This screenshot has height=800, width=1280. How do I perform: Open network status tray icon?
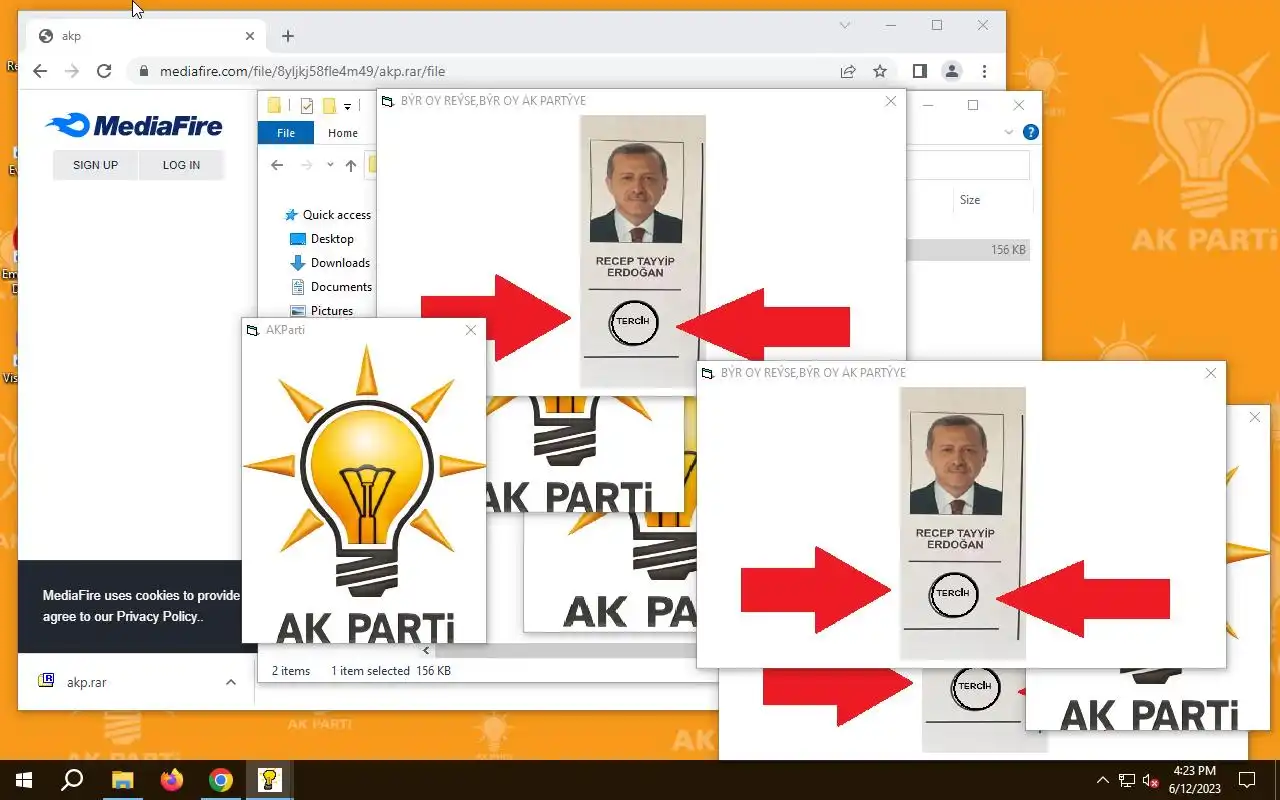[1127, 780]
